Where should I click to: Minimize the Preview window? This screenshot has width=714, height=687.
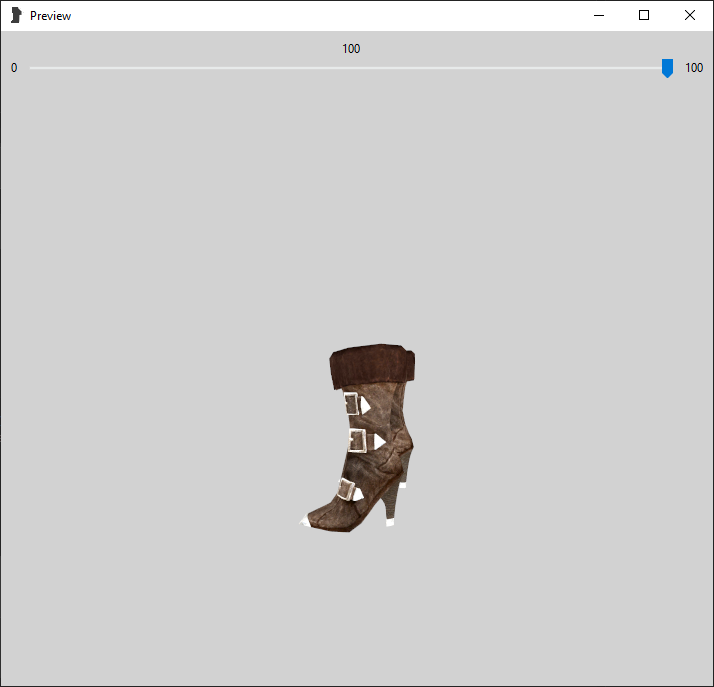coord(599,15)
